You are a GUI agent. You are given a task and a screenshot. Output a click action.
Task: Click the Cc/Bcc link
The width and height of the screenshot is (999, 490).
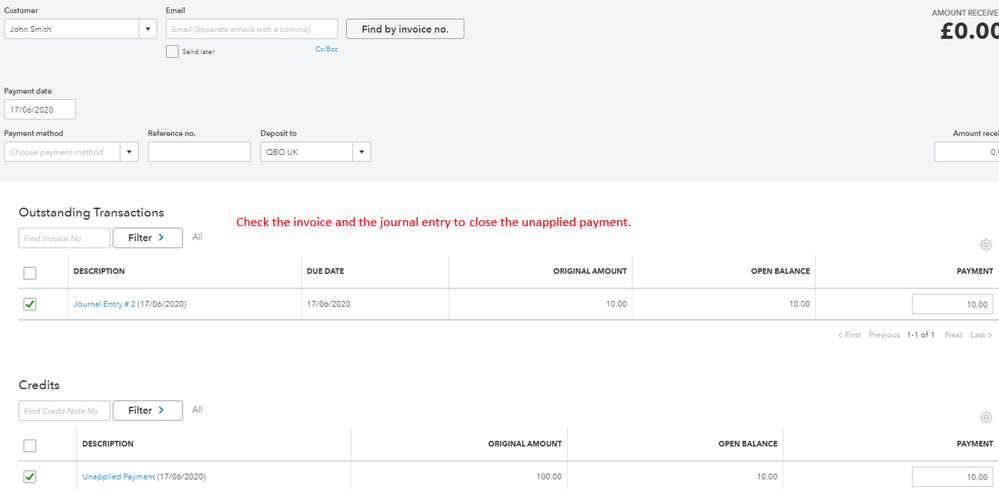(x=326, y=49)
